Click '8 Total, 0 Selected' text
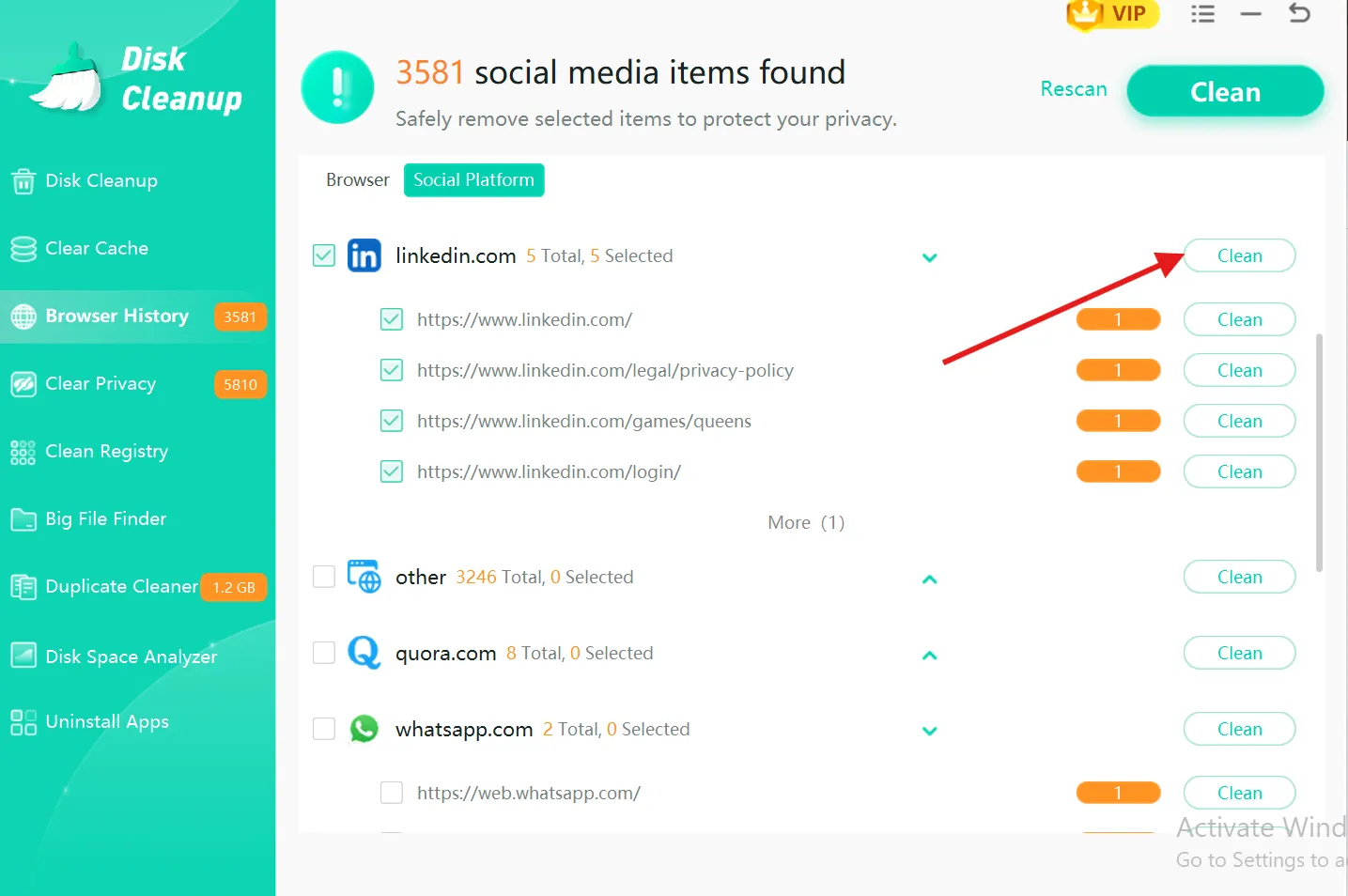 (x=580, y=653)
